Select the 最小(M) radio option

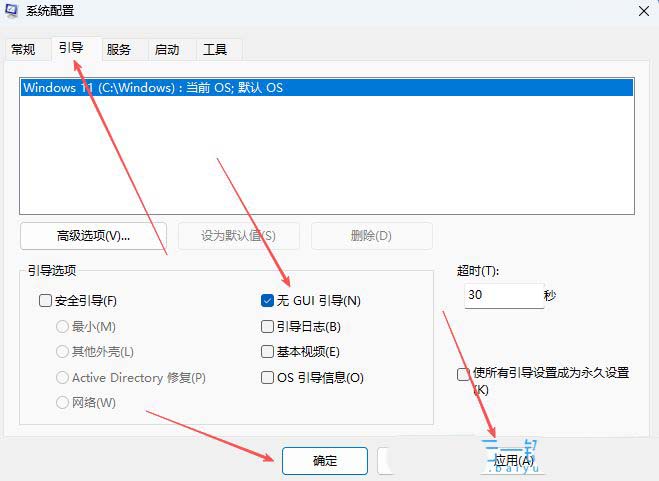pos(62,326)
